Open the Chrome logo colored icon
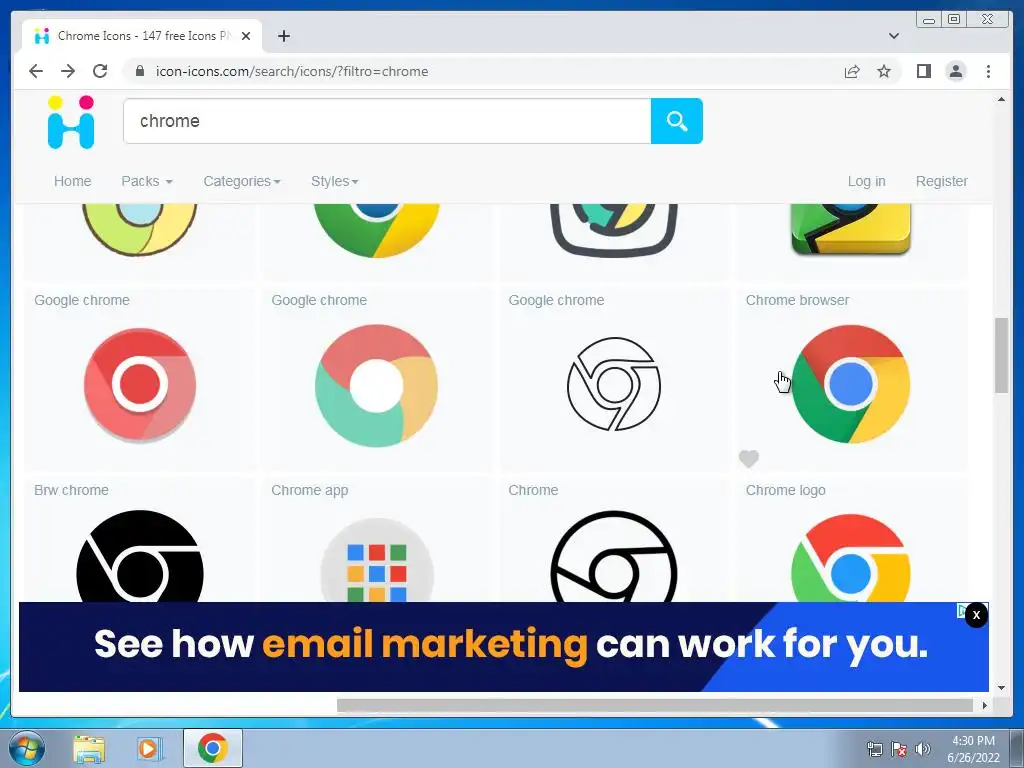This screenshot has width=1024, height=768. pos(851,558)
